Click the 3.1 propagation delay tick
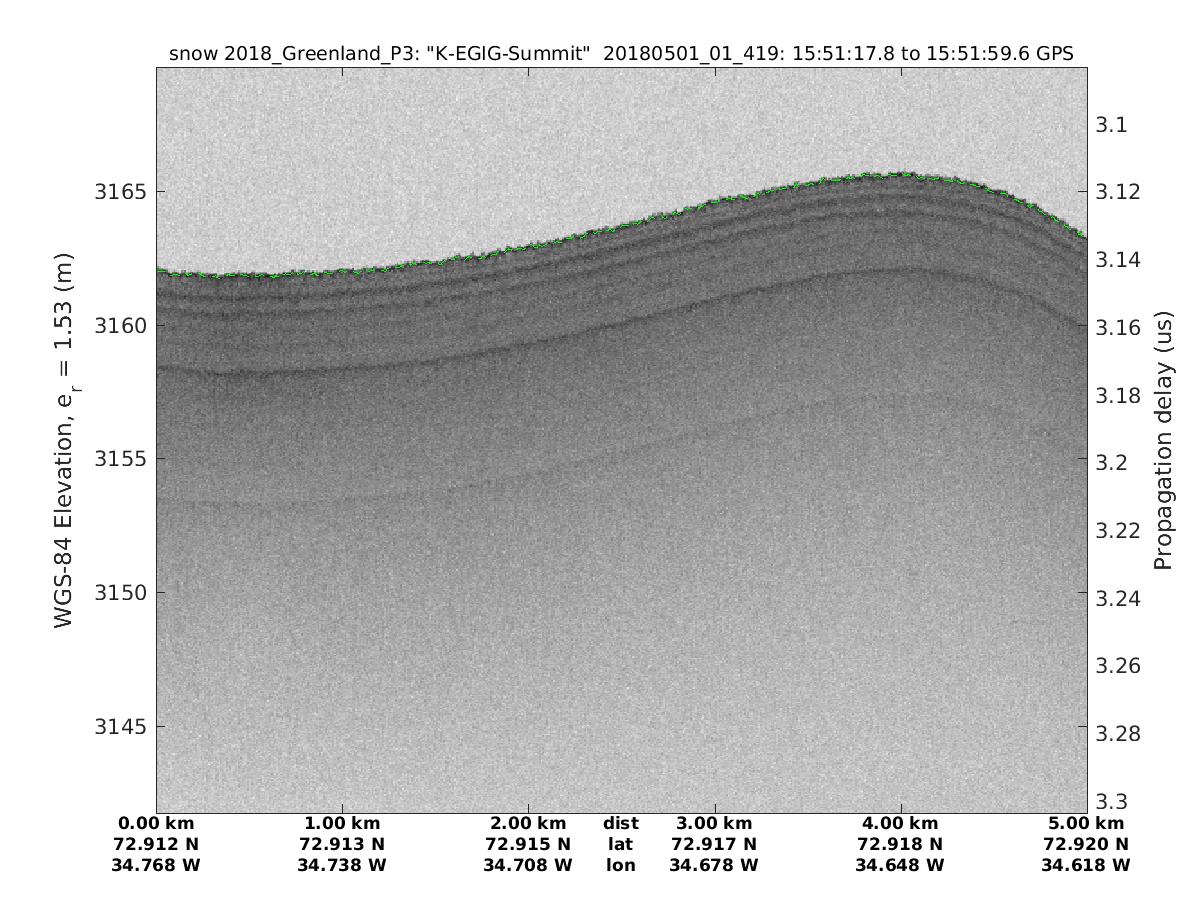1200x900 pixels. click(1114, 124)
